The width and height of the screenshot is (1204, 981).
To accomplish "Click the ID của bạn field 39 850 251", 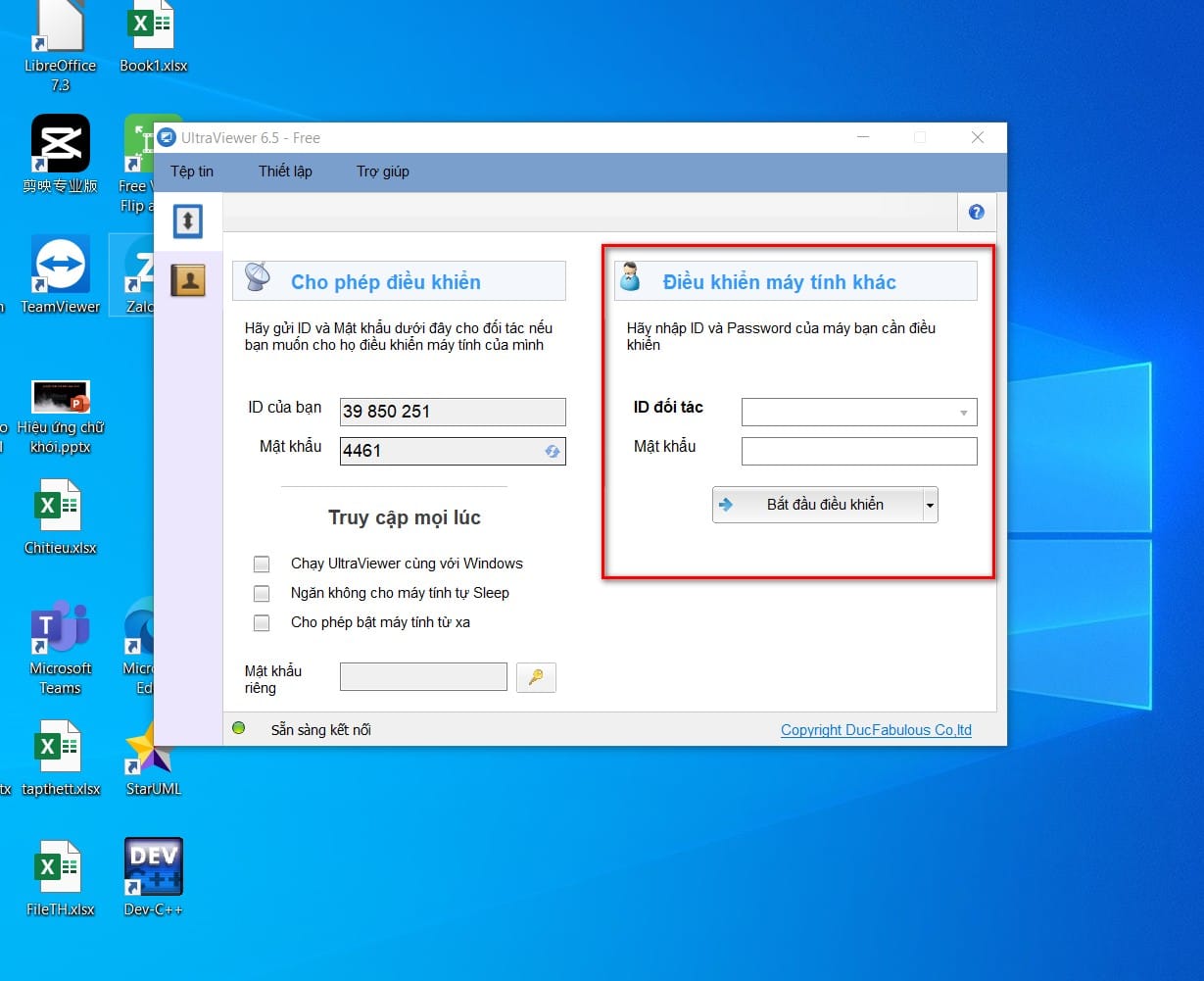I will 453,412.
